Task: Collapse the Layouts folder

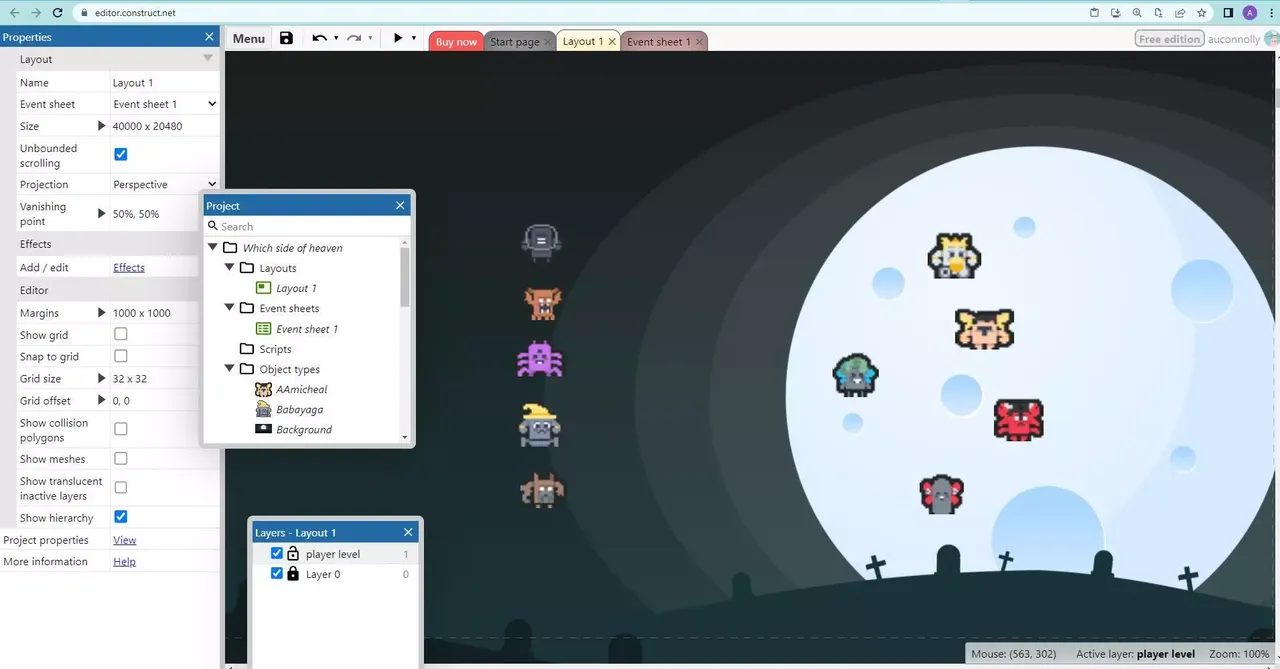Action: coord(229,268)
